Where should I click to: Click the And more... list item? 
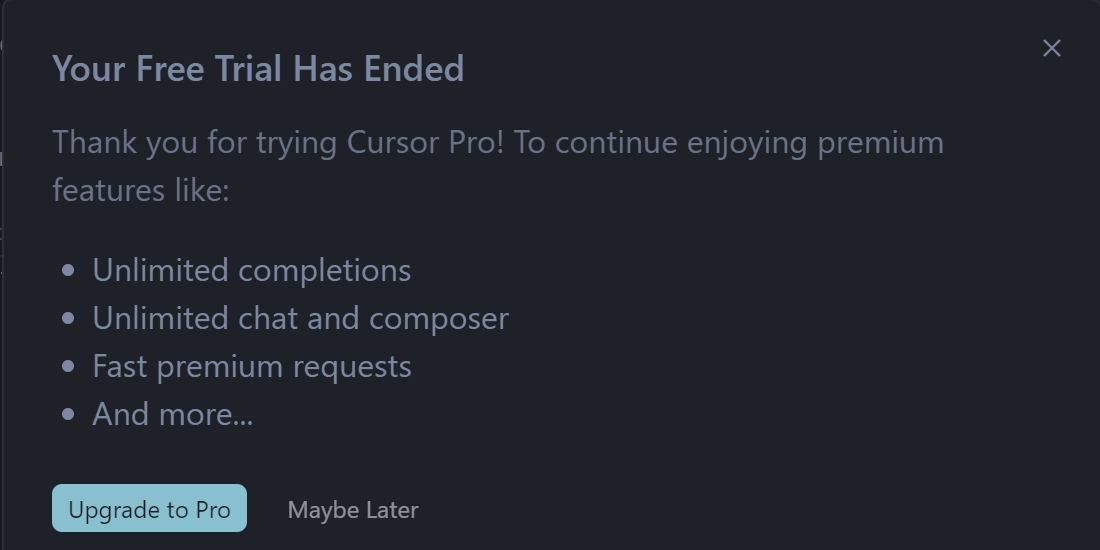pyautogui.click(x=173, y=414)
